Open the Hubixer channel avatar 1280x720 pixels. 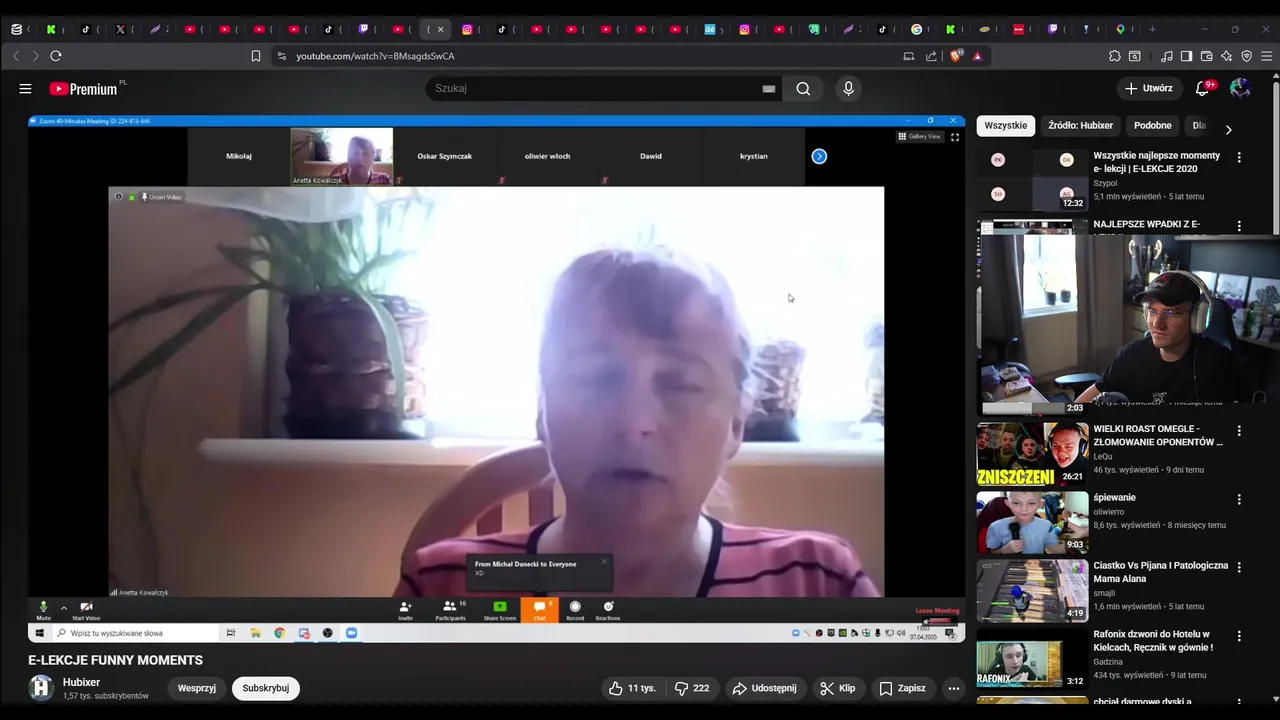(x=41, y=688)
